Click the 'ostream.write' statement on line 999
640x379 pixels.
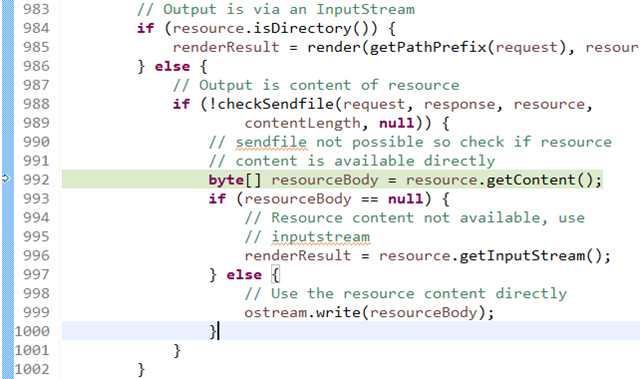click(369, 313)
